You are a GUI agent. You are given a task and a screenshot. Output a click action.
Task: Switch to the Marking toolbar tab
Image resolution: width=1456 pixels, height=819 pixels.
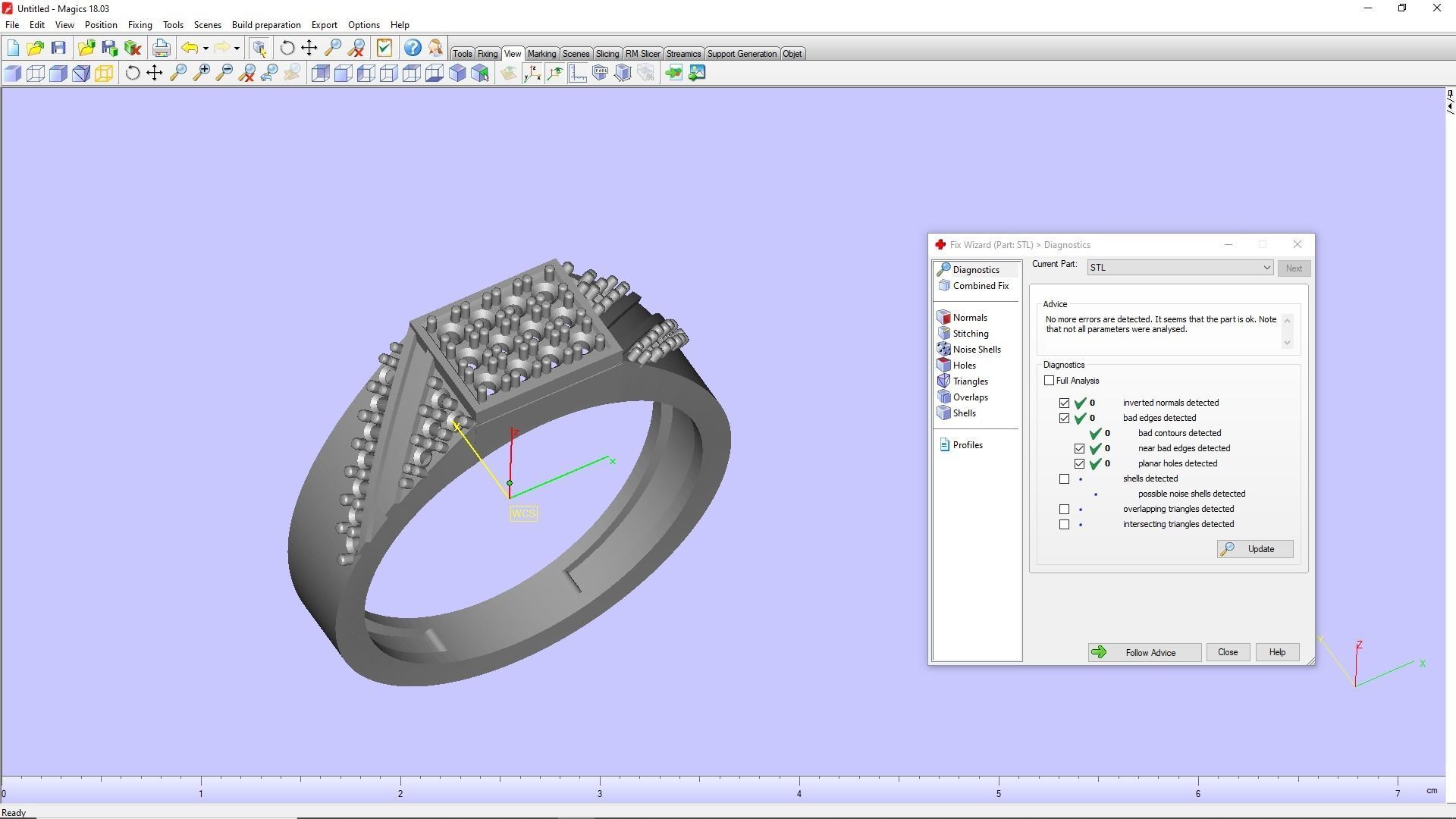point(541,54)
